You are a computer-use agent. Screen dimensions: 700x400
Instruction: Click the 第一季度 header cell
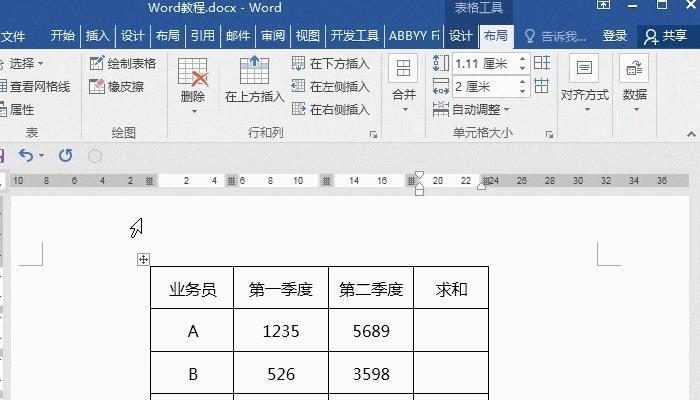pyautogui.click(x=281, y=288)
